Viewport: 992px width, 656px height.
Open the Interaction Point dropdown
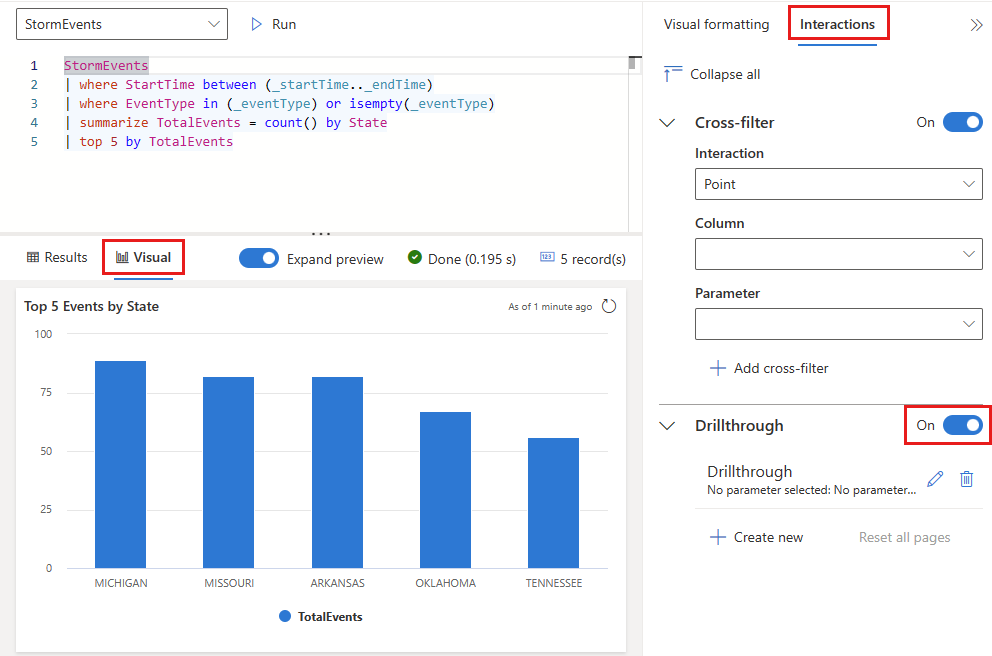pyautogui.click(x=838, y=184)
